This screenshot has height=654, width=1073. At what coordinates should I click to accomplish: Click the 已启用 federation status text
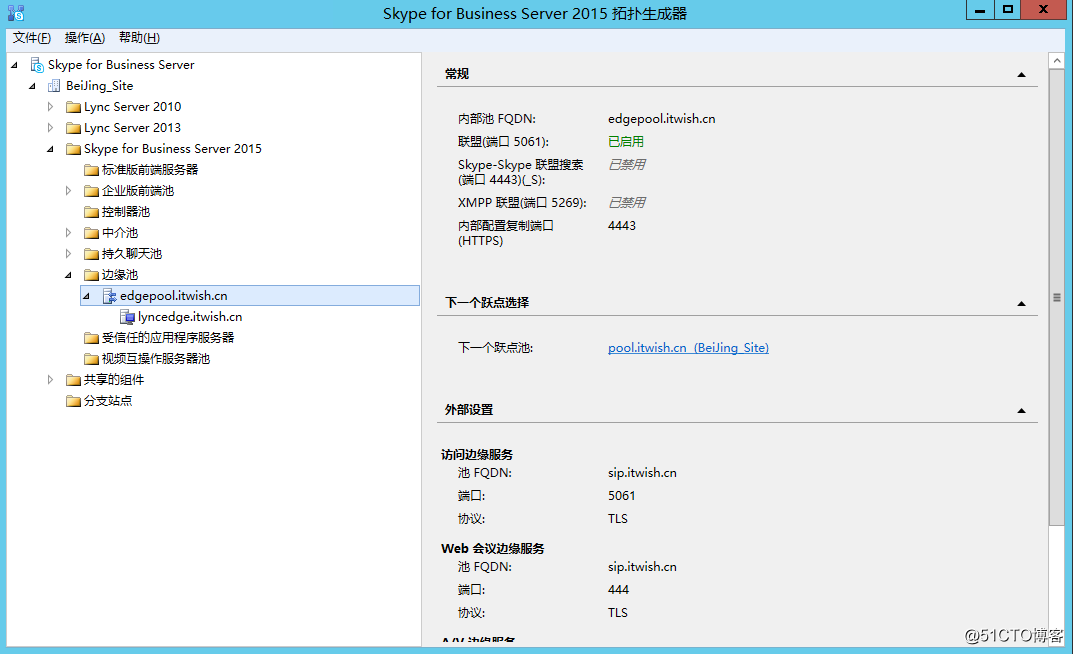(625, 142)
